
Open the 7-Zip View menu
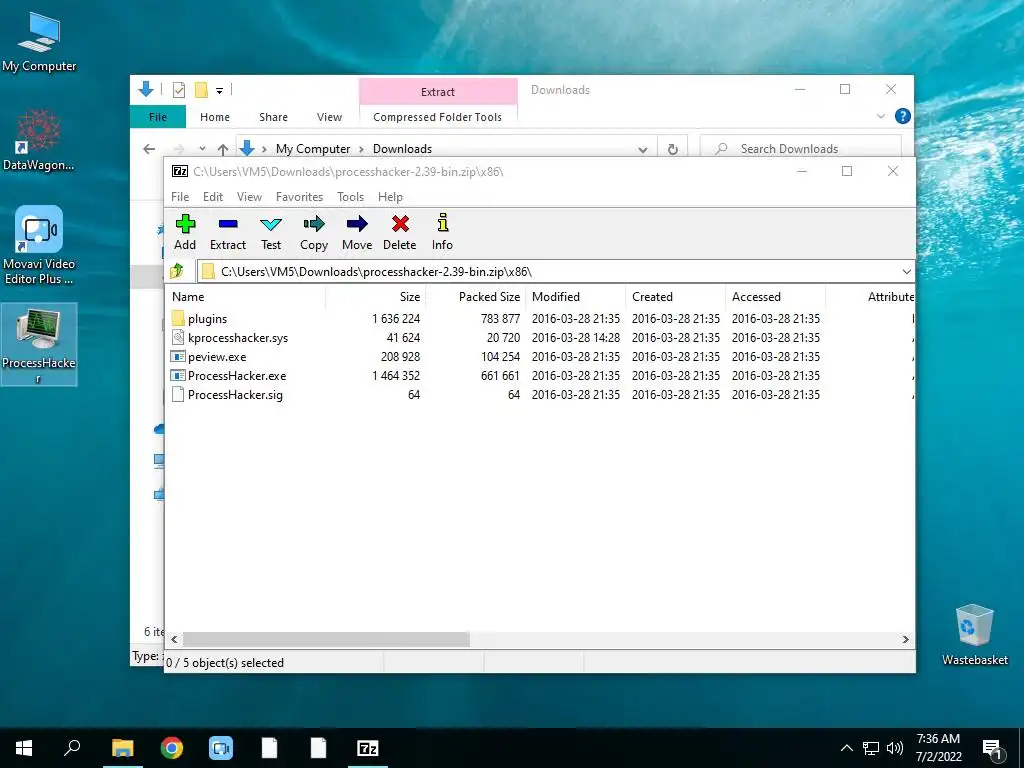[x=249, y=197]
